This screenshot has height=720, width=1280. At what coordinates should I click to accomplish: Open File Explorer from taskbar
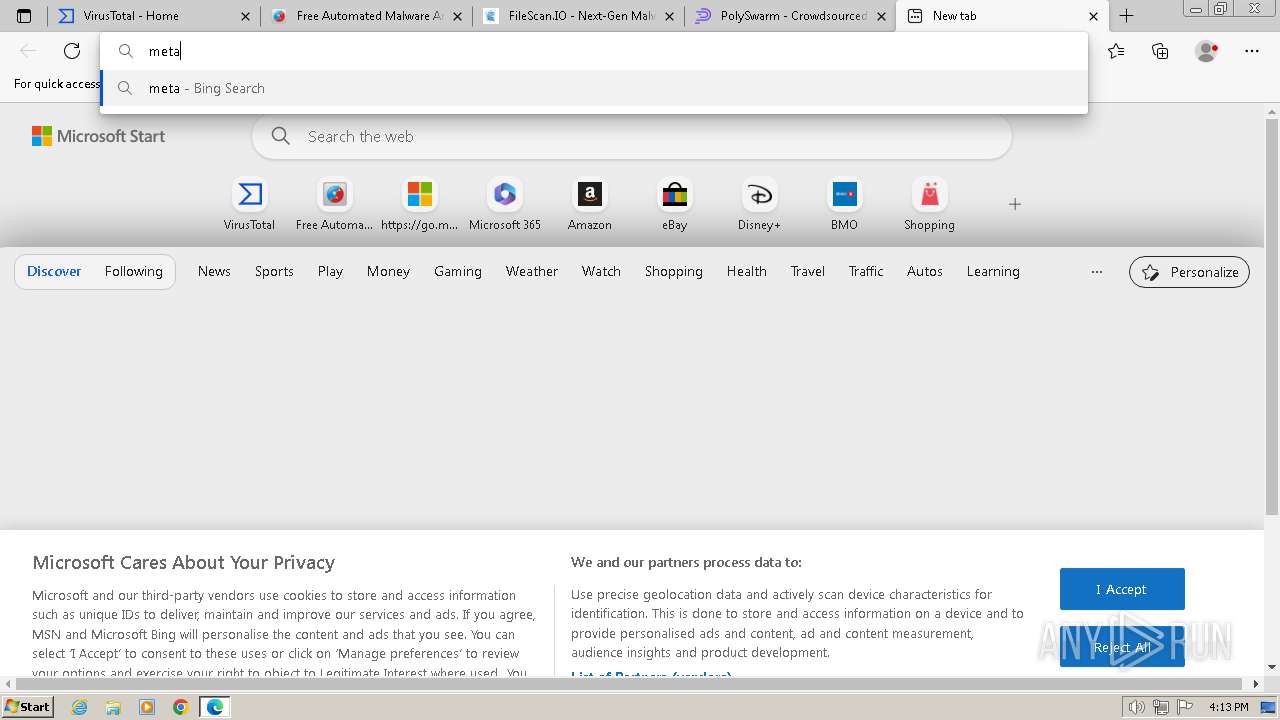(x=113, y=707)
